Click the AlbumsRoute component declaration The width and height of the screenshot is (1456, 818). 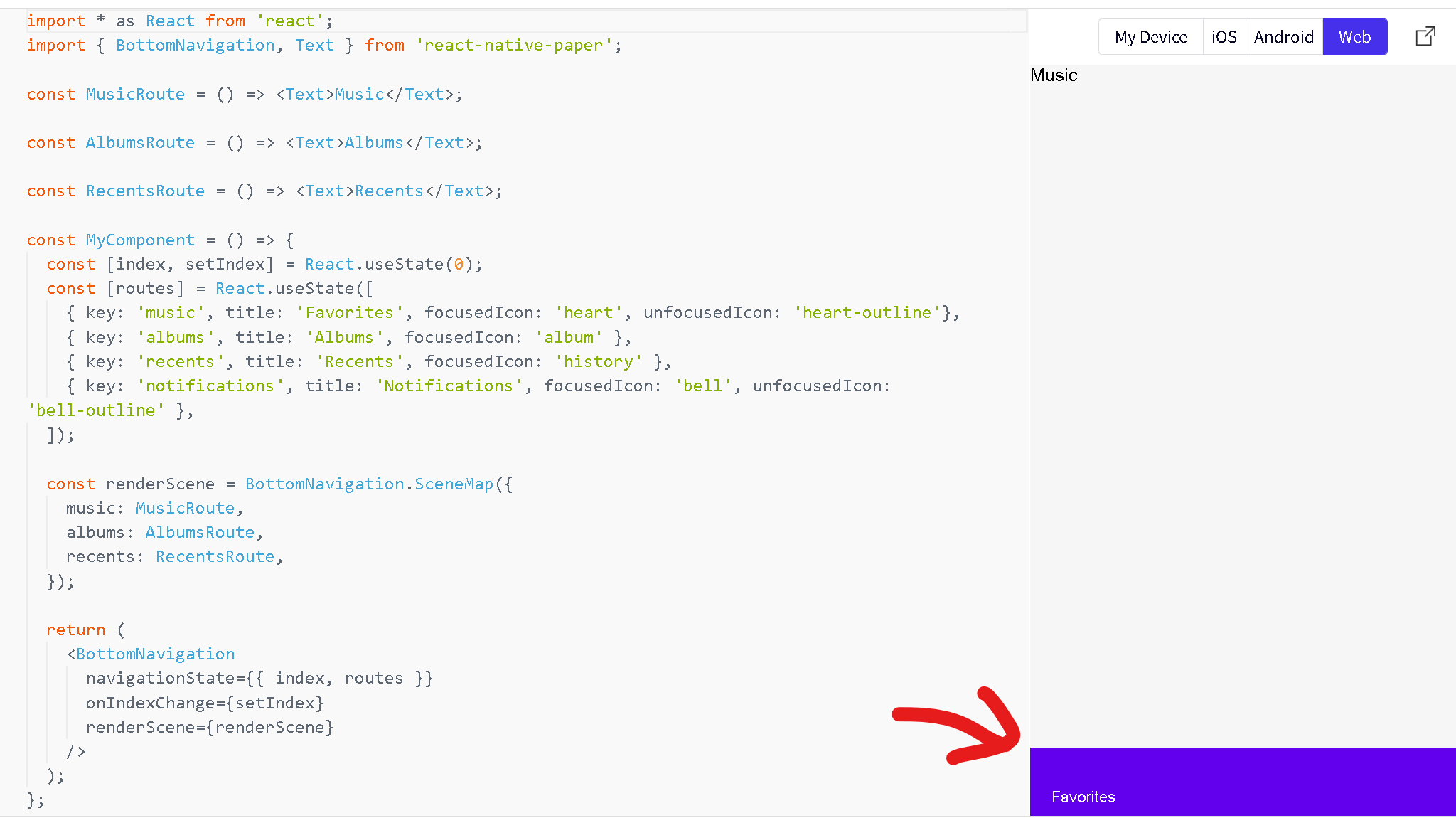[x=140, y=142]
